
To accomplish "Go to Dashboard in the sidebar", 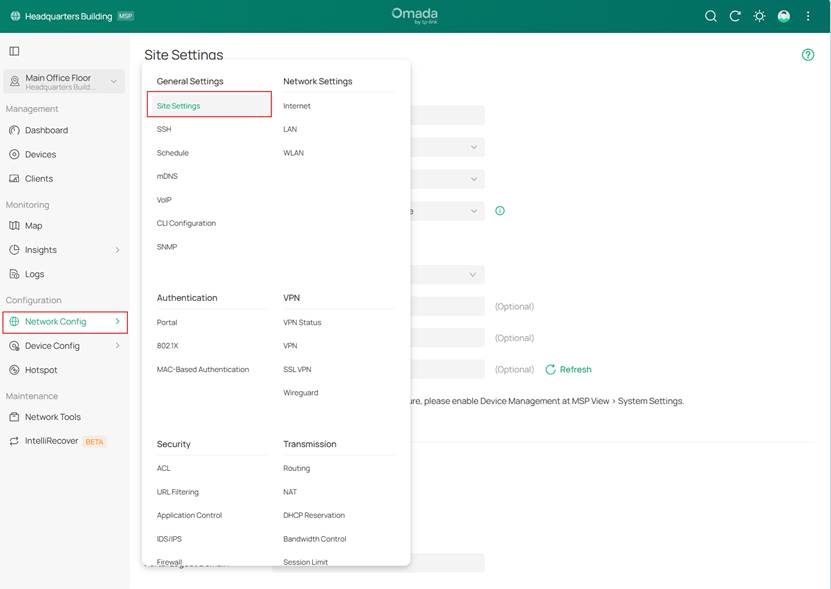I will pyautogui.click(x=46, y=130).
